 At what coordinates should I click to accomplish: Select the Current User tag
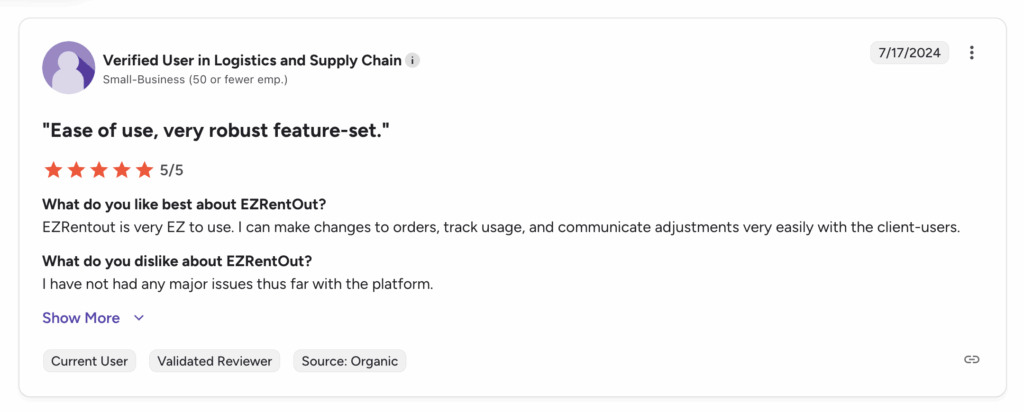click(90, 361)
